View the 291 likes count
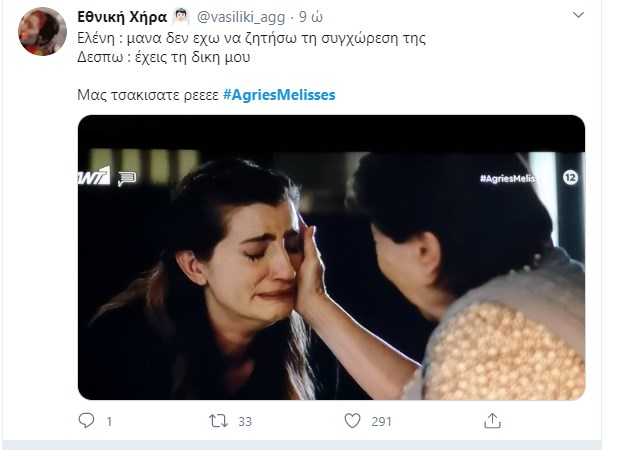Viewport: 626px width, 450px height. click(x=381, y=421)
